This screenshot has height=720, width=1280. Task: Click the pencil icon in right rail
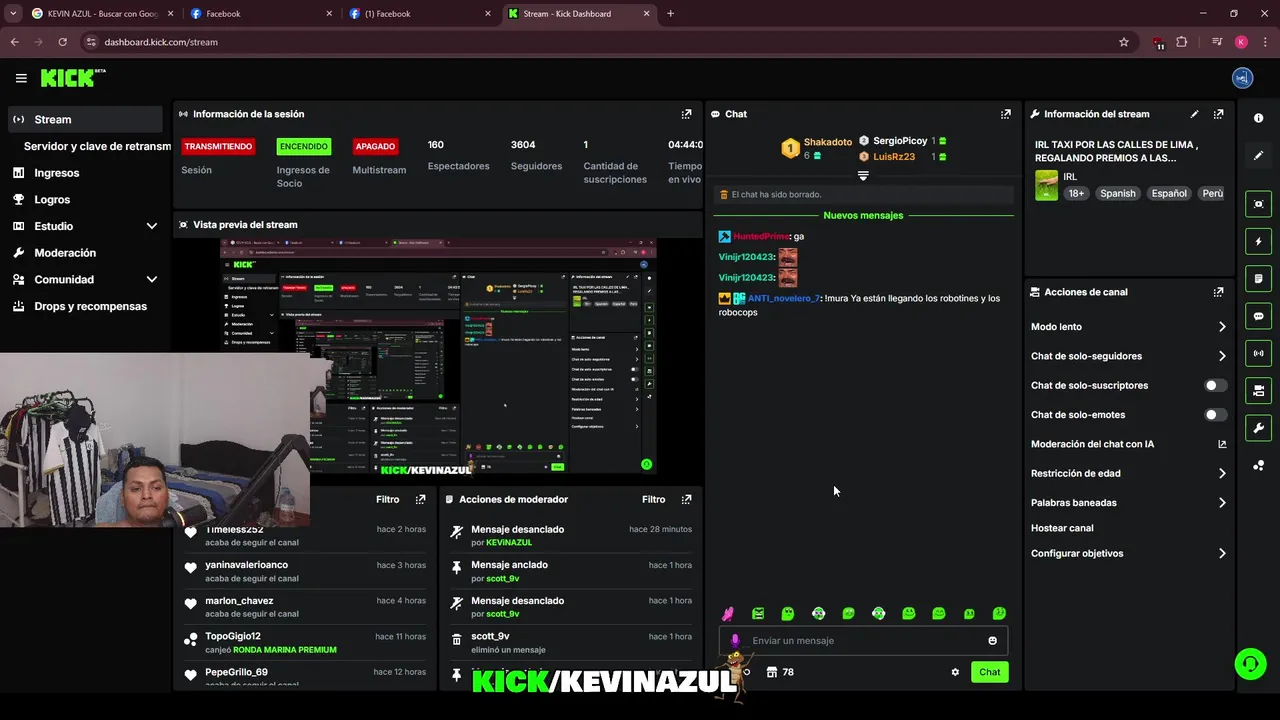point(1258,156)
